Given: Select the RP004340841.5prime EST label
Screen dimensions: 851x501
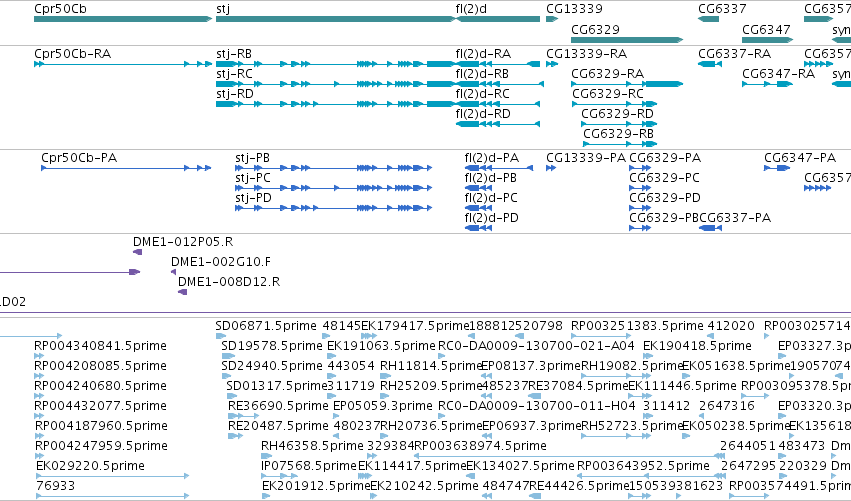Looking at the screenshot, I should [100, 346].
